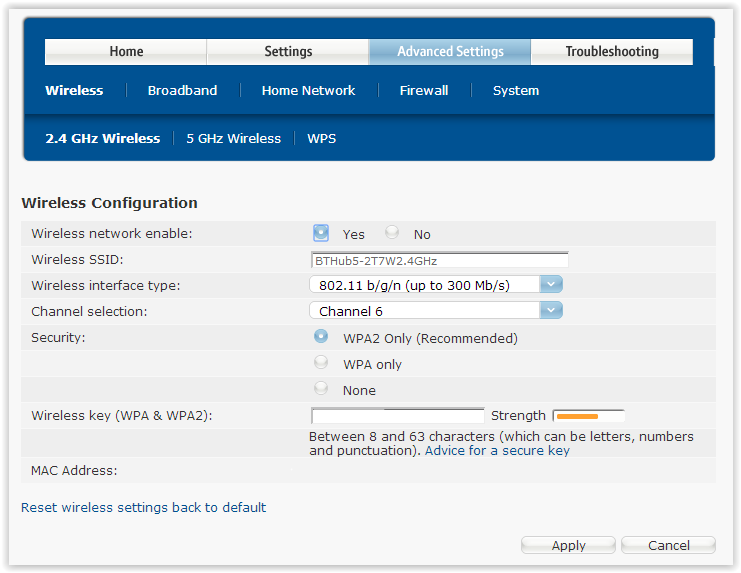Click the Cancel button
741x573 pixels.
[668, 545]
